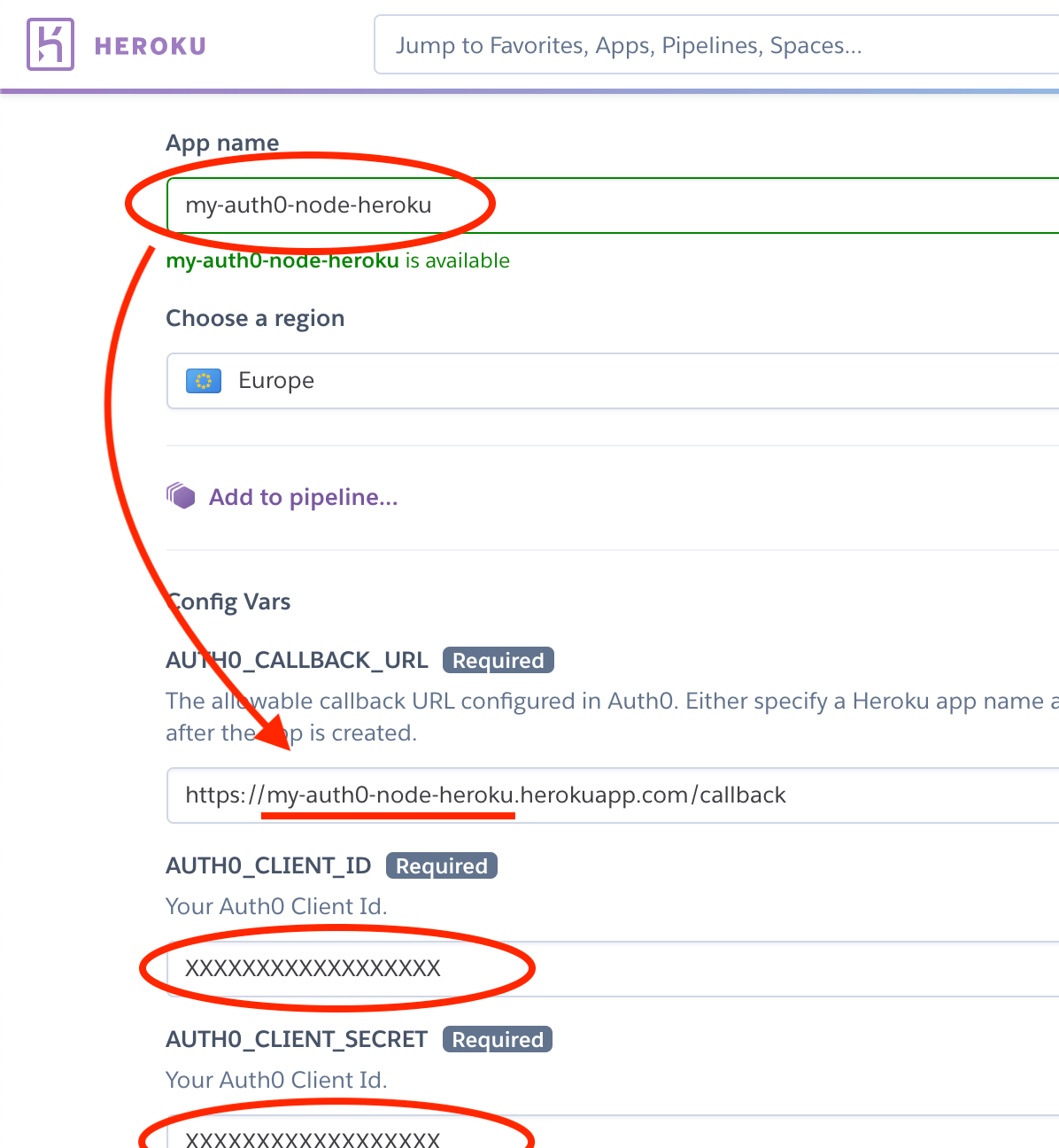Image resolution: width=1059 pixels, height=1148 pixels.
Task: Click the Config Vars heading
Action: pos(228,602)
